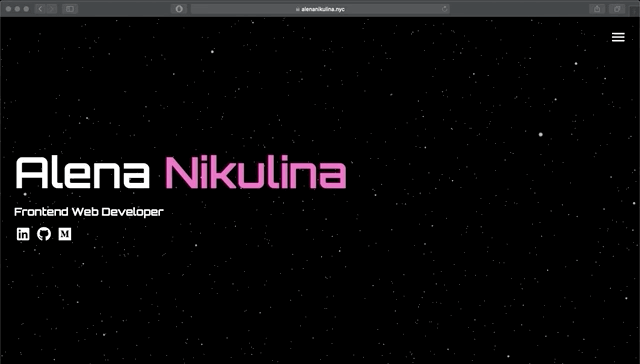
Task: Click the 'Frontend Web Developer' subtitle
Action: click(x=89, y=212)
